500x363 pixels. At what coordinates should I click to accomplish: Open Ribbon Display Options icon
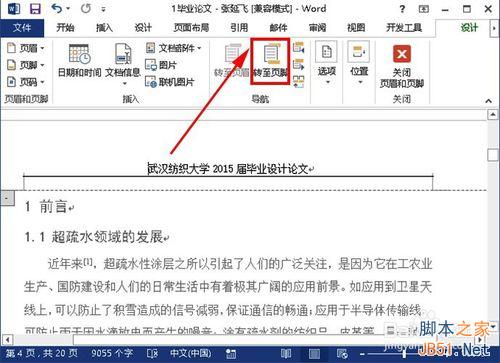(x=424, y=9)
